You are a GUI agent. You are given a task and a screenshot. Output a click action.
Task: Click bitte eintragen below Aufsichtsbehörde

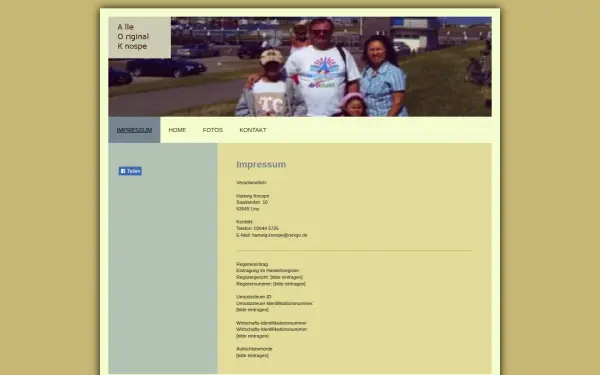pos(253,355)
